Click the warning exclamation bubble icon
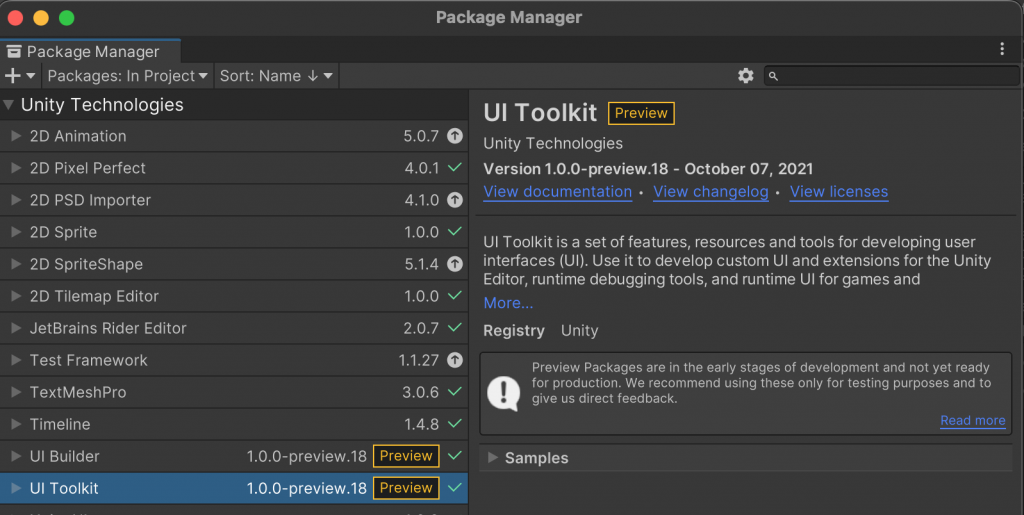 (504, 393)
